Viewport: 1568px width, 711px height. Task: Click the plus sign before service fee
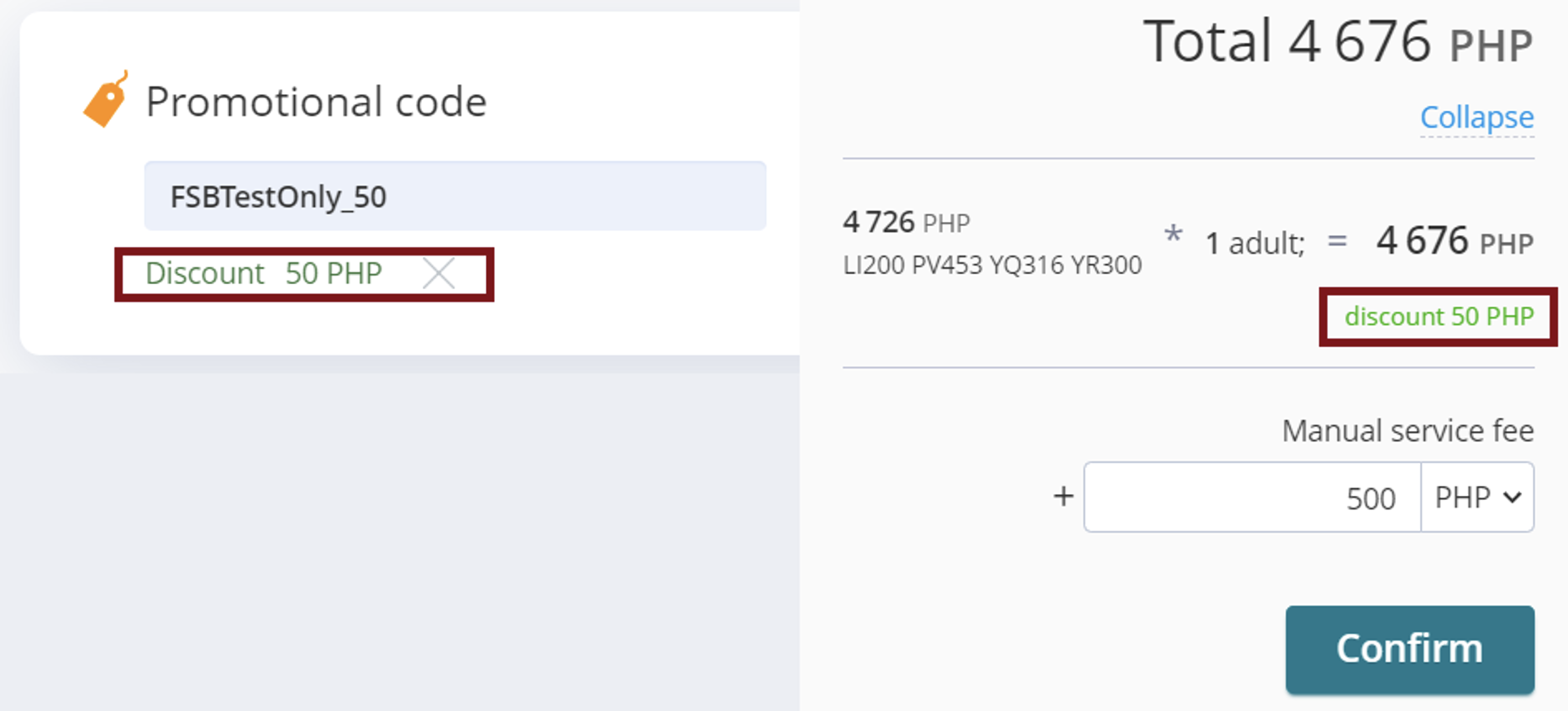click(1063, 497)
